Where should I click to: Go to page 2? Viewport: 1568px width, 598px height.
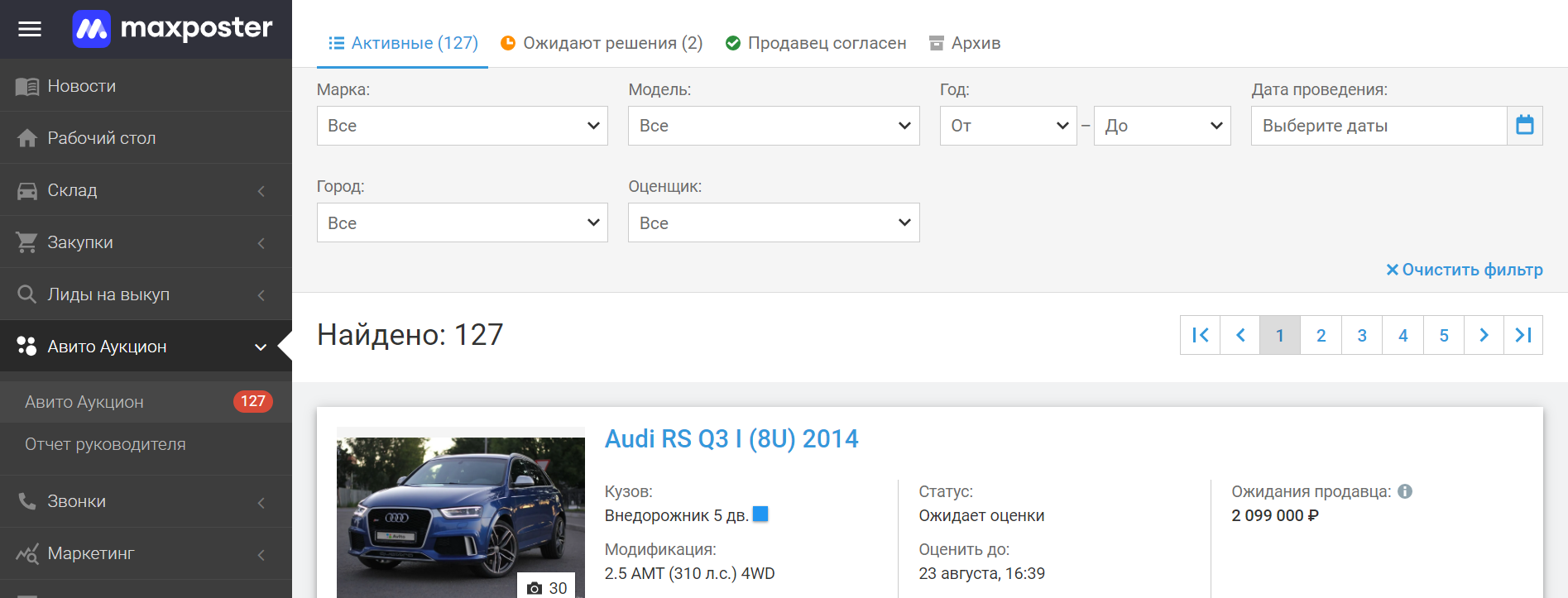point(1321,335)
